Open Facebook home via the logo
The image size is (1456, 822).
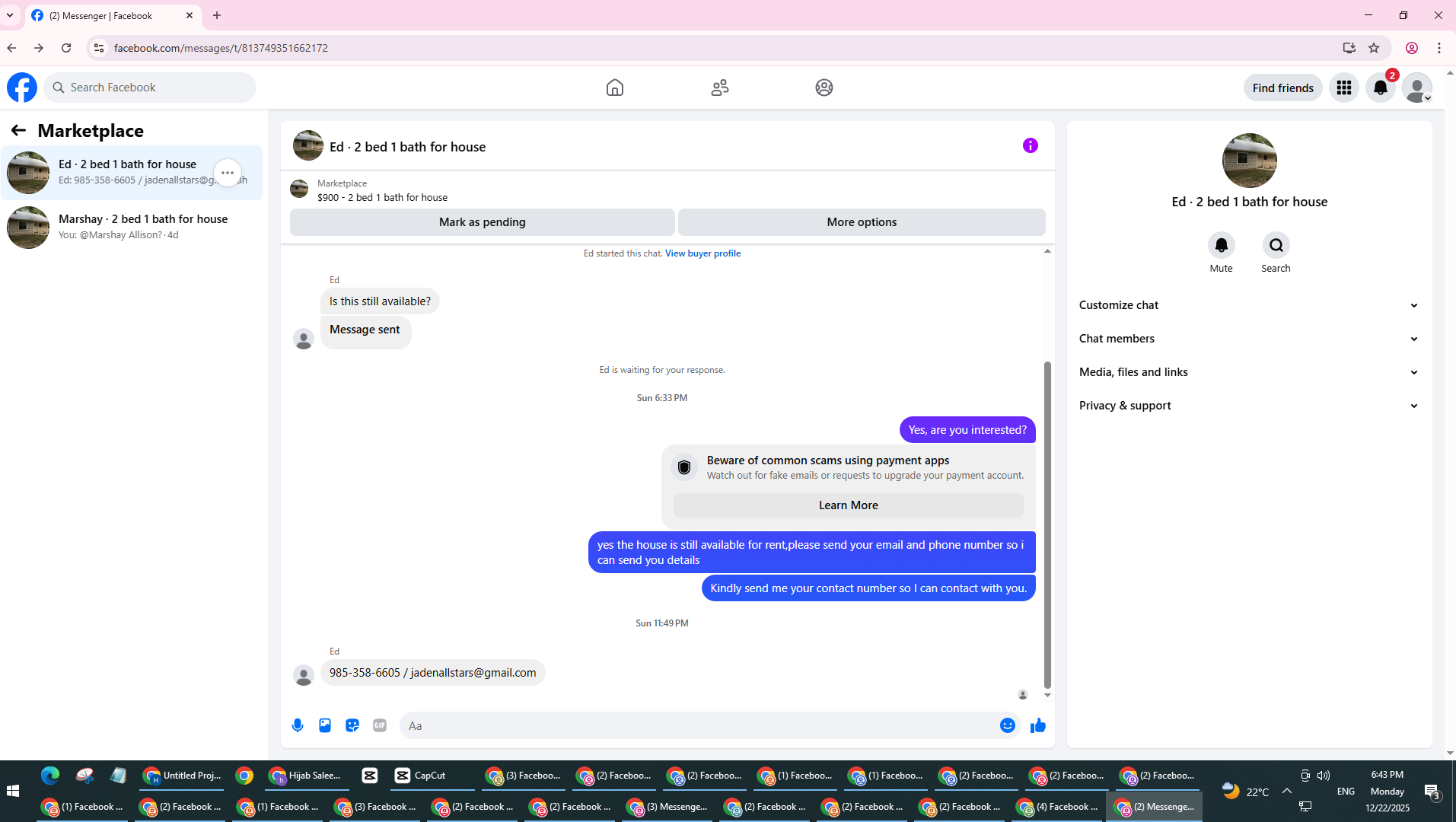coord(22,88)
